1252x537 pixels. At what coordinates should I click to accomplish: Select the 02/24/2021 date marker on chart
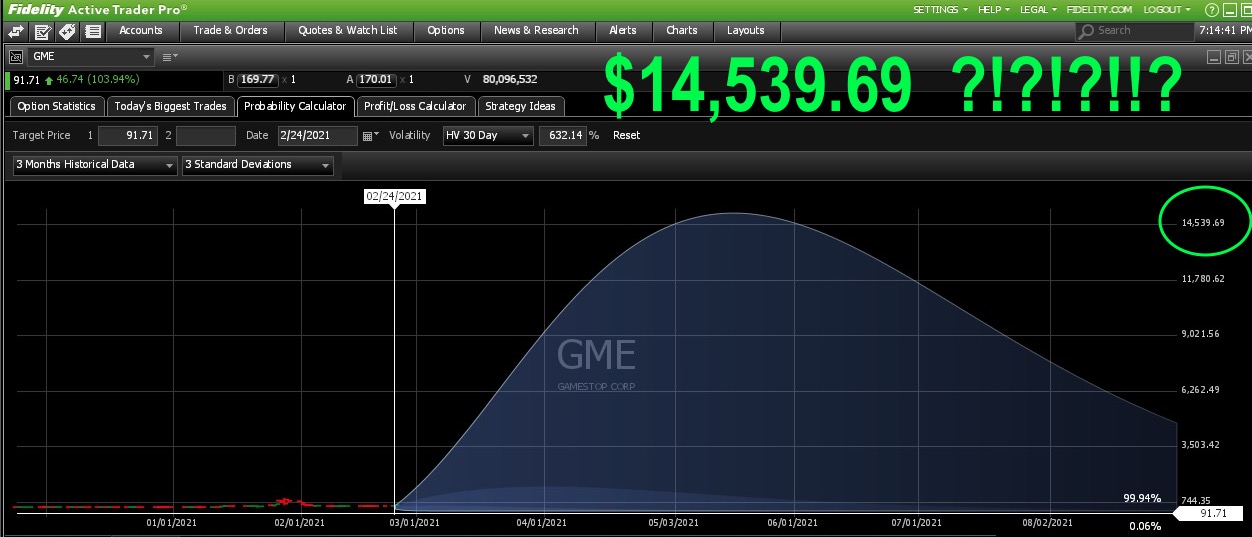click(x=395, y=197)
